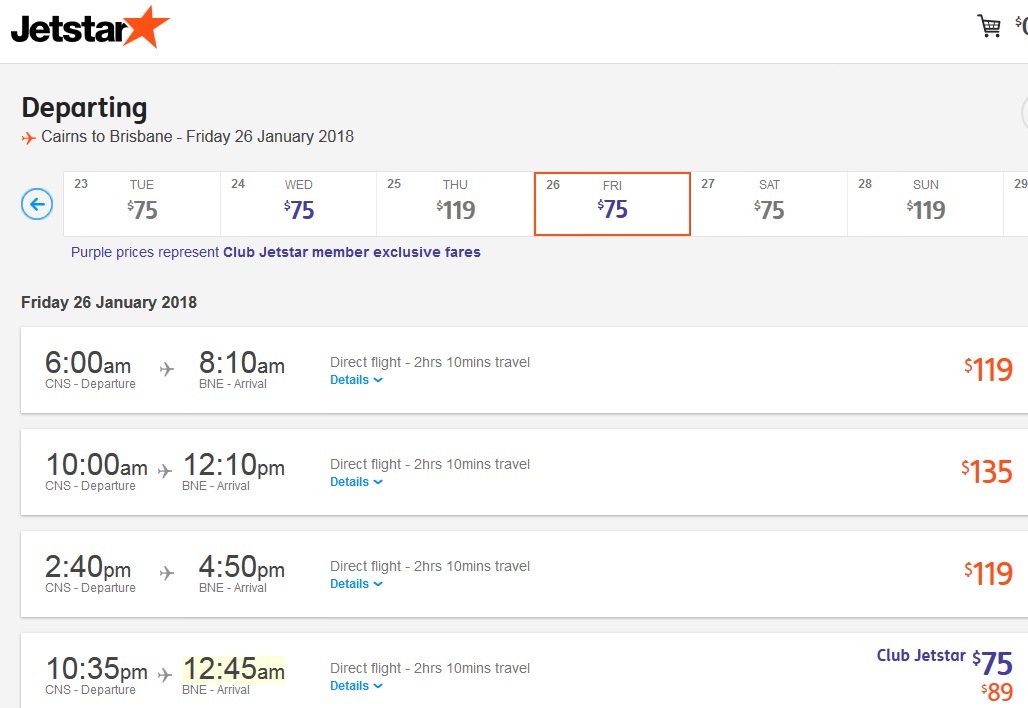The width and height of the screenshot is (1028, 708).
Task: Go to previous dates with back arrow
Action: tap(37, 204)
